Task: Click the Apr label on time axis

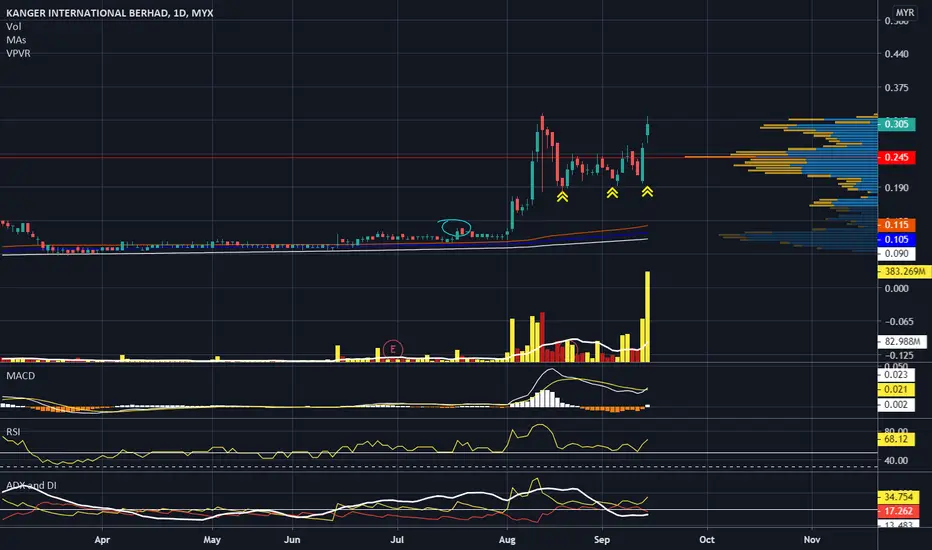Action: 102,539
